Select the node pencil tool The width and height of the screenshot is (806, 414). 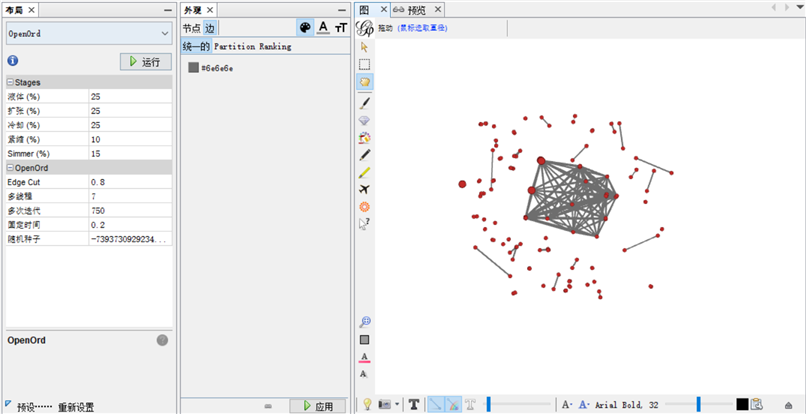pyautogui.click(x=364, y=155)
